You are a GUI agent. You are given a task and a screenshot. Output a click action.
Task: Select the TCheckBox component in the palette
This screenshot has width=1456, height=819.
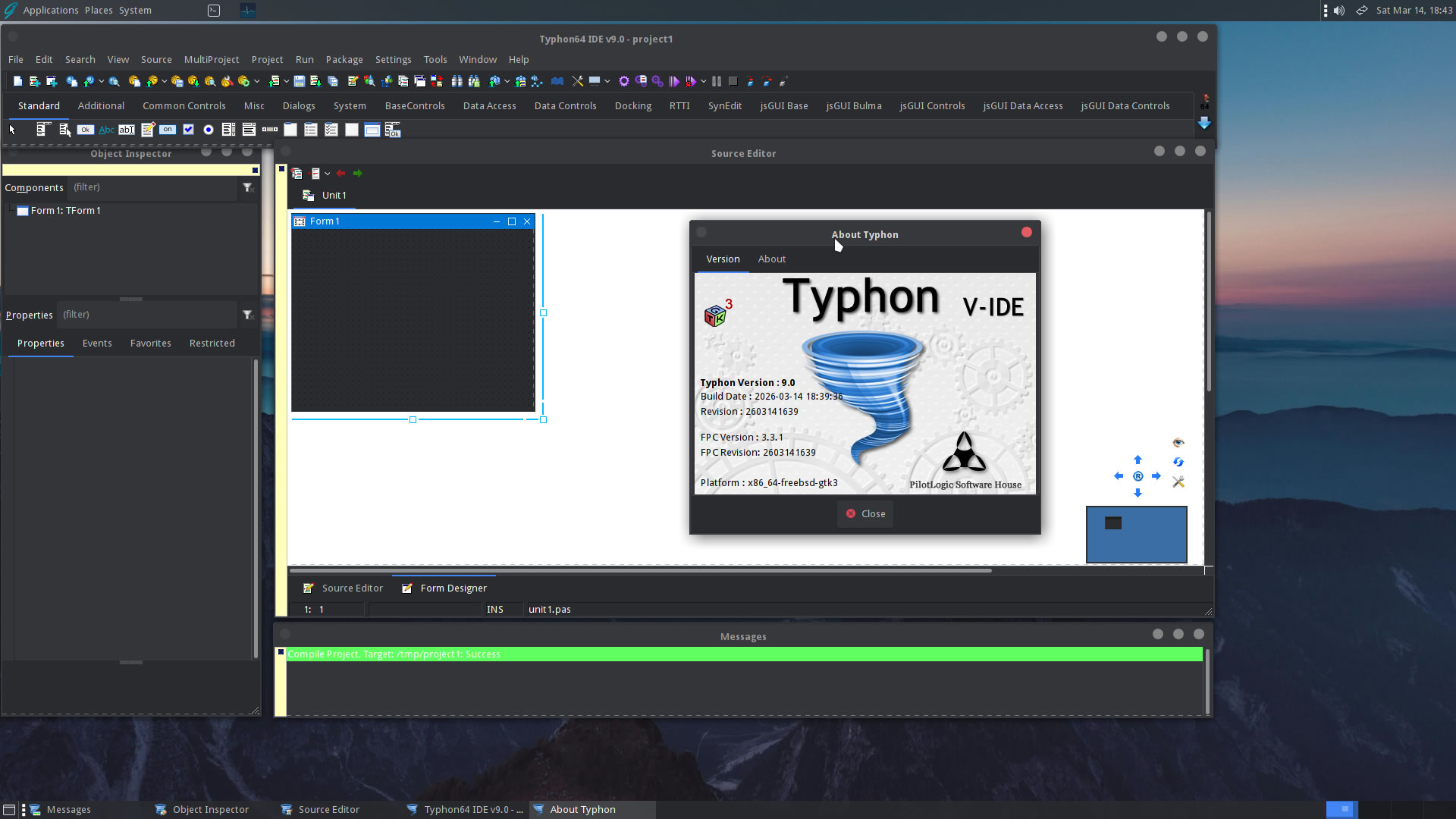[x=188, y=130]
